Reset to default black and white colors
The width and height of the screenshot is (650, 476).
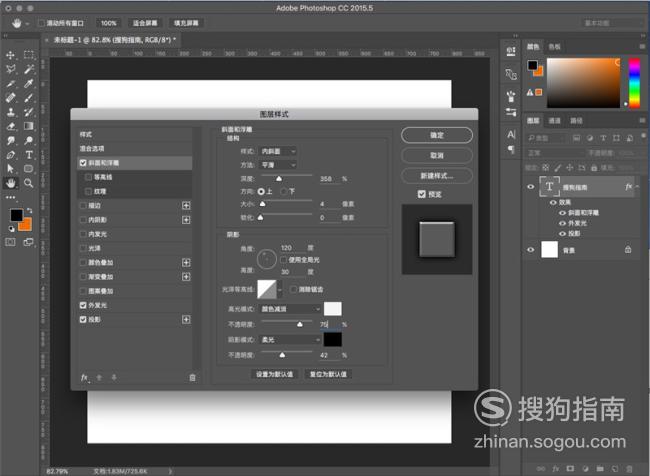coord(12,228)
